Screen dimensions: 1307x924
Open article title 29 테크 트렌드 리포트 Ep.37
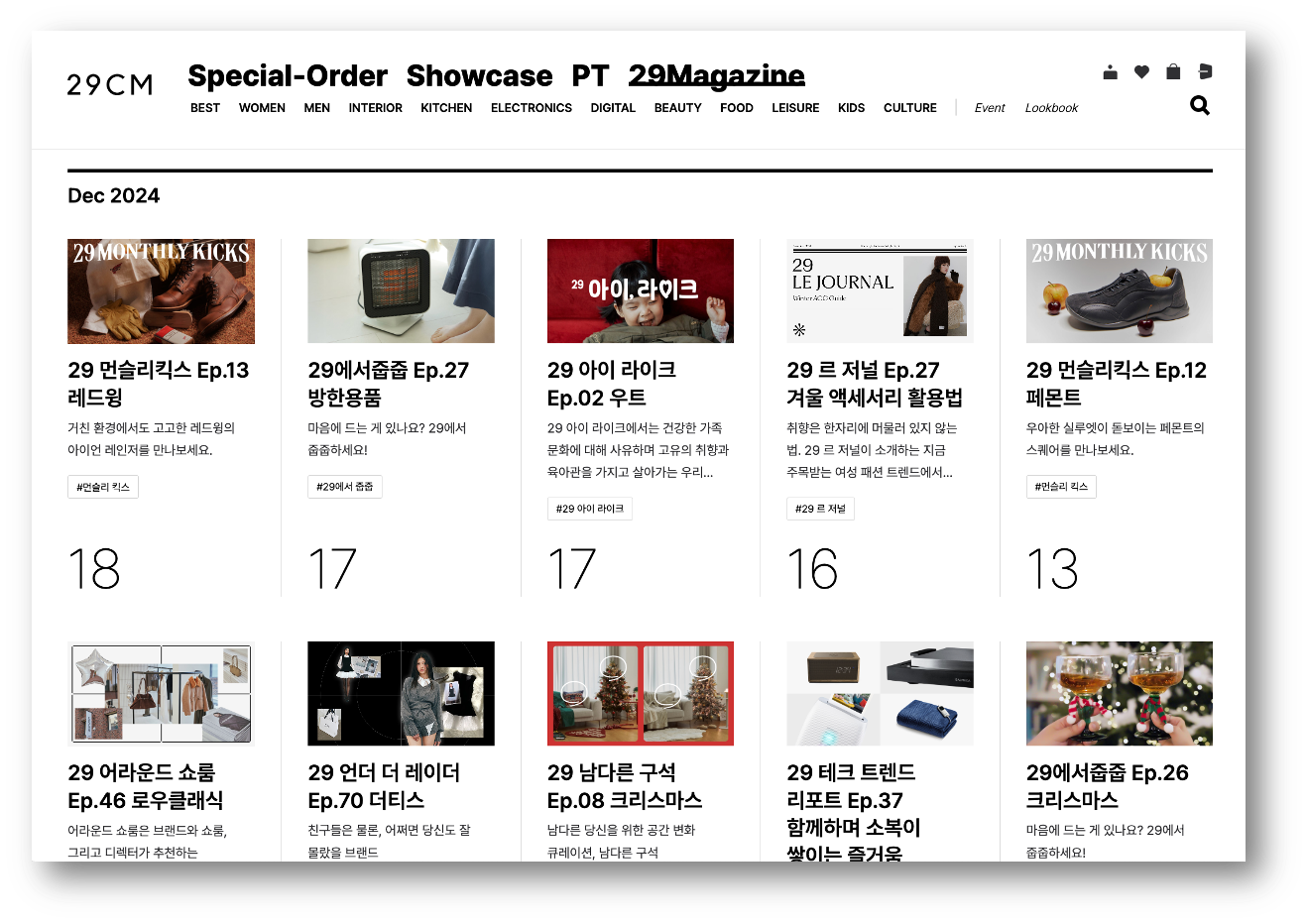pos(854,811)
